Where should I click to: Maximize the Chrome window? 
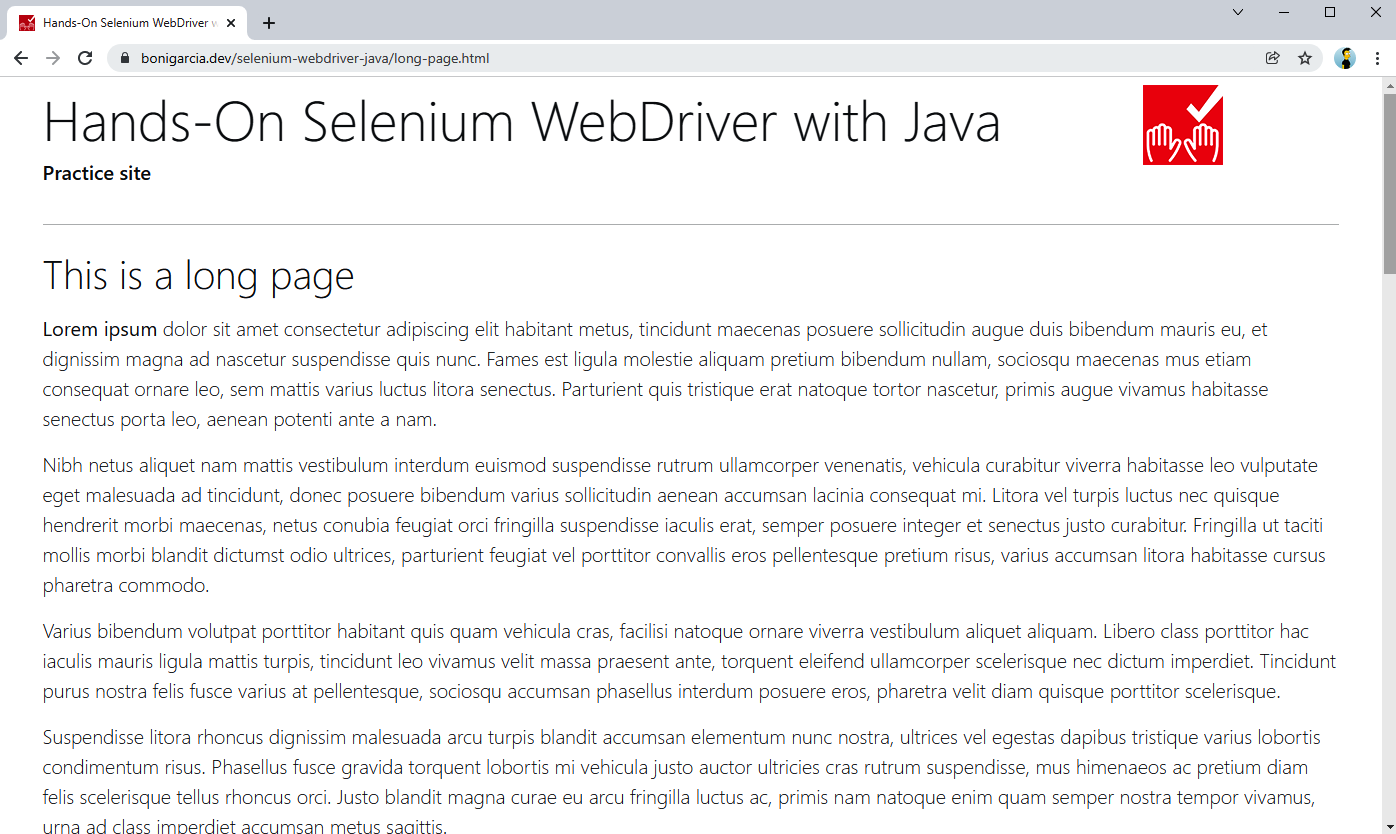pos(1330,12)
